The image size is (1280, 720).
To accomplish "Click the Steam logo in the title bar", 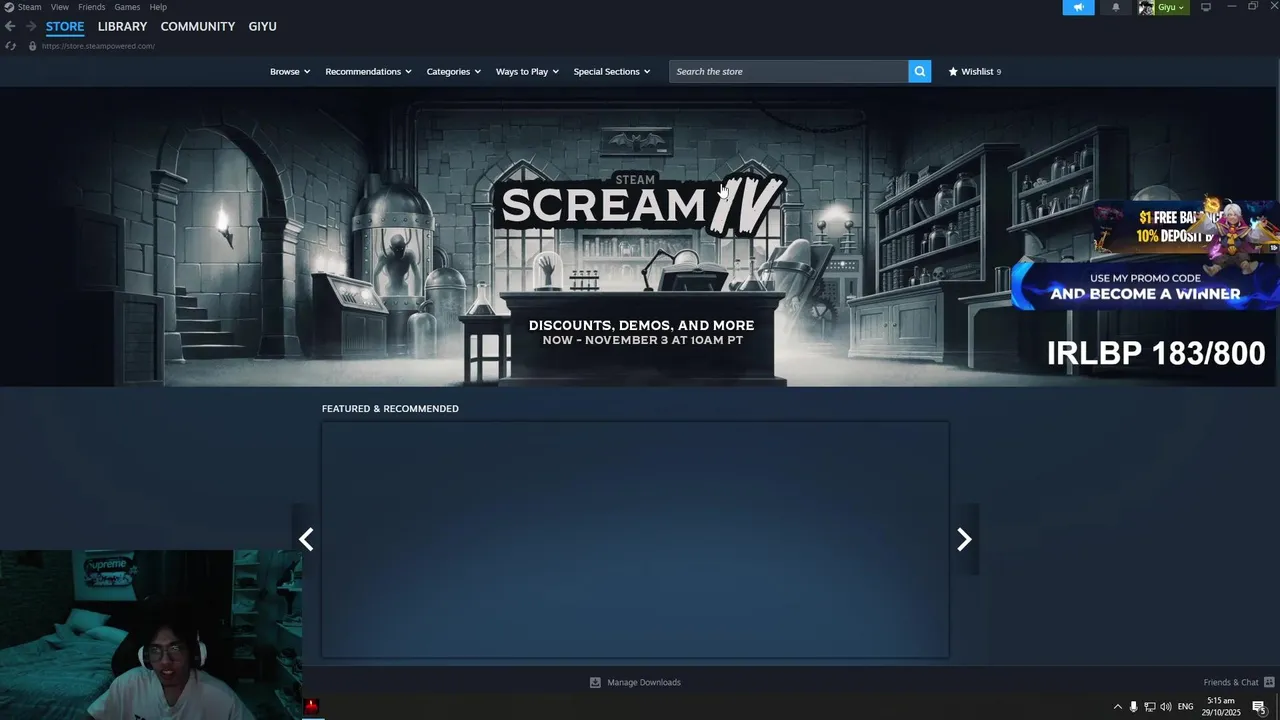I will 9,7.
